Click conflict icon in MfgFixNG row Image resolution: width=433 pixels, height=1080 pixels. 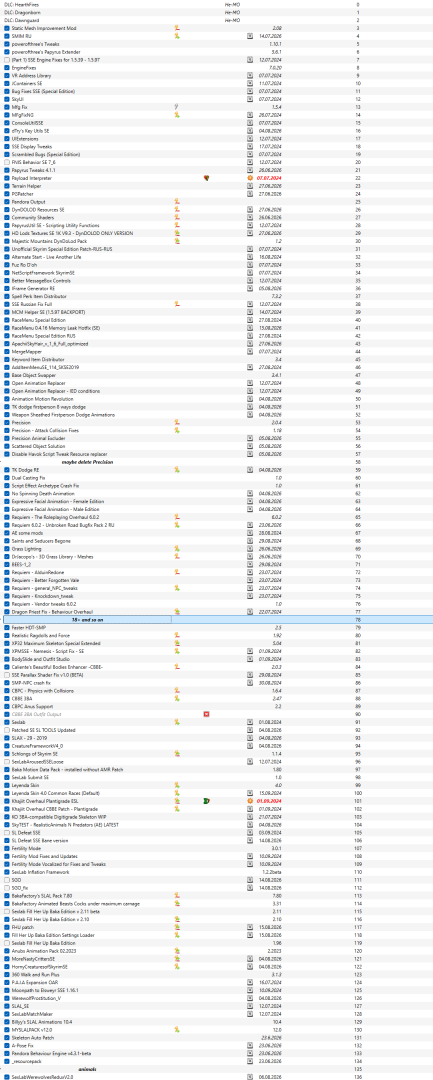tap(176, 115)
